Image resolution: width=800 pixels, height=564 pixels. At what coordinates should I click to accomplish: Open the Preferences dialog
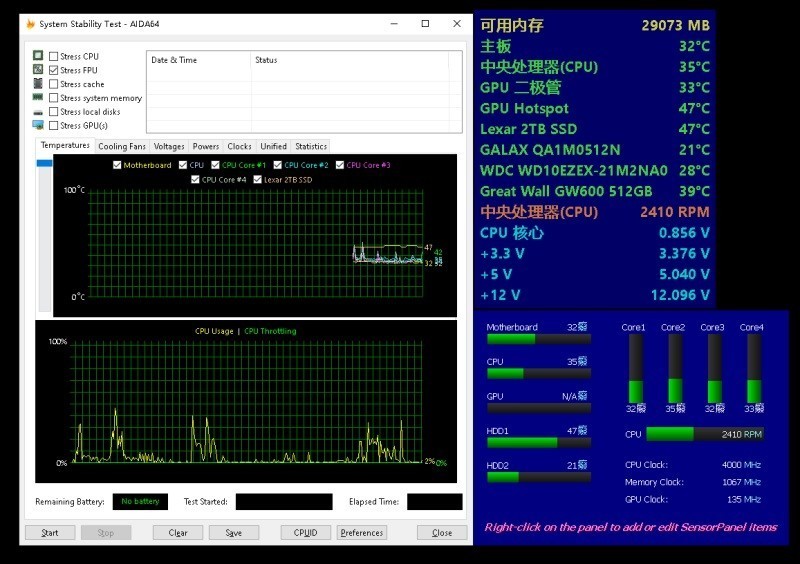361,533
